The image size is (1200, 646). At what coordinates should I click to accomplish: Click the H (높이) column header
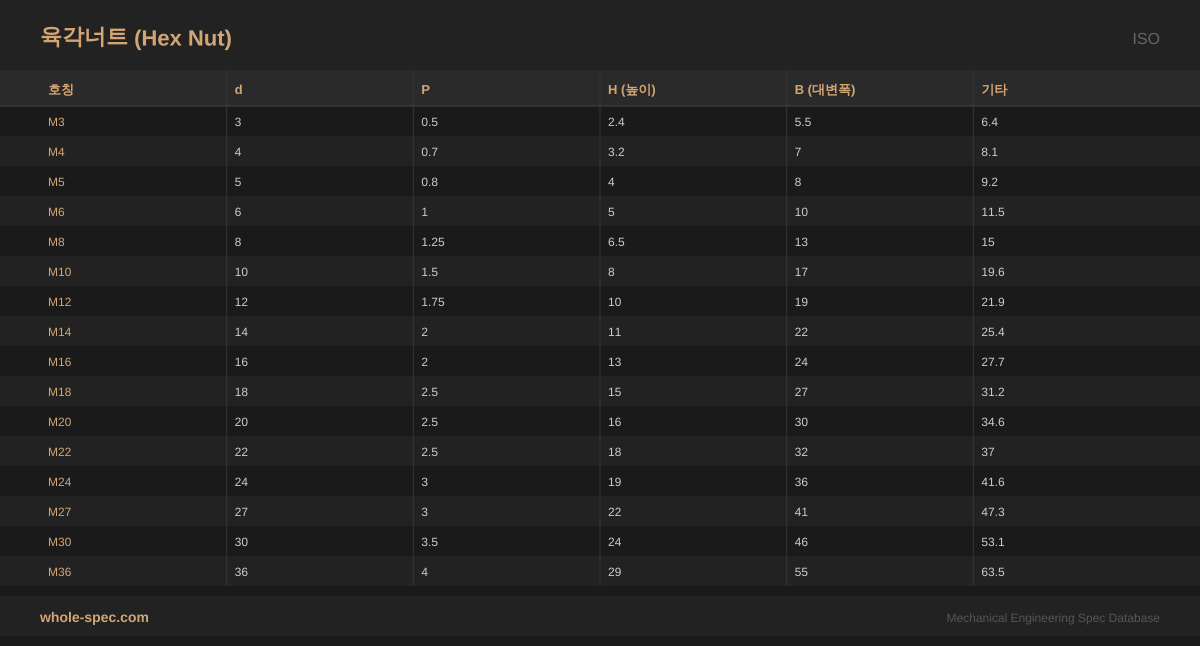631,89
